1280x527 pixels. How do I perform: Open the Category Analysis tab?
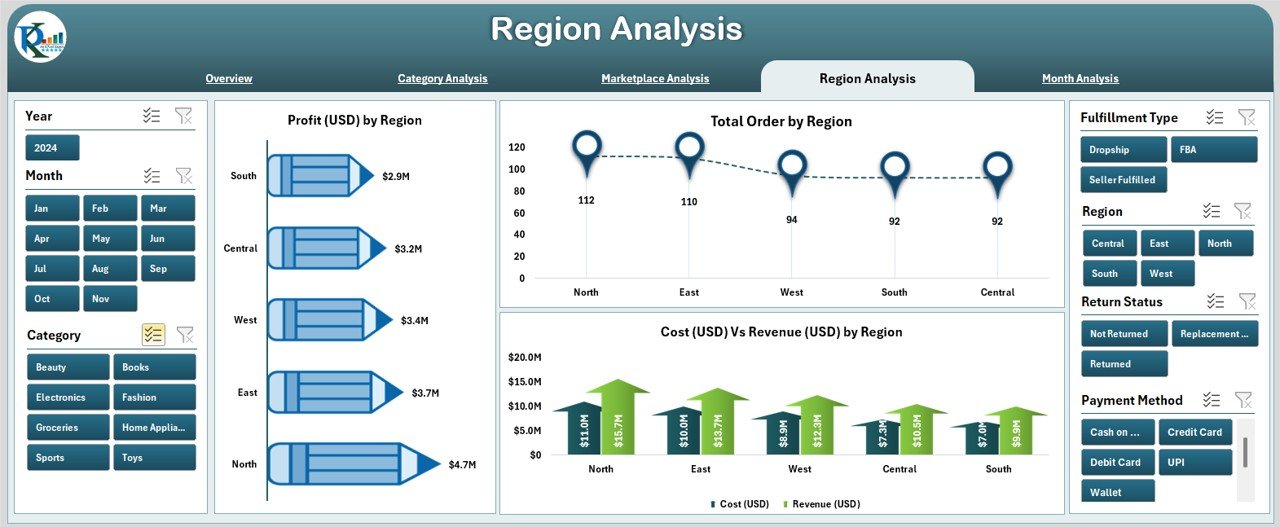tap(442, 78)
